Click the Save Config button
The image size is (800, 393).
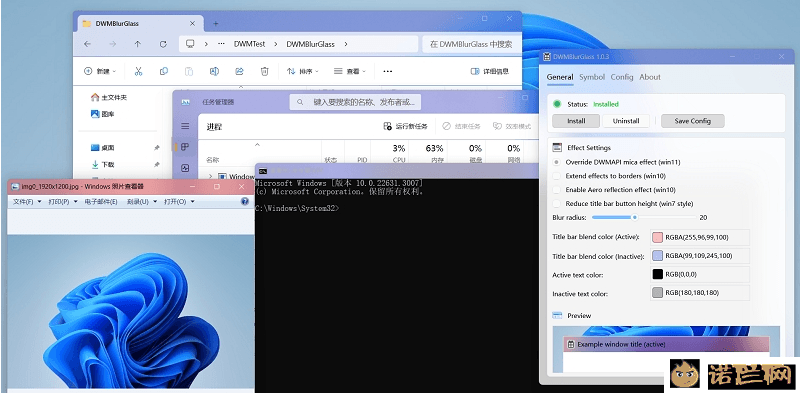tap(692, 121)
